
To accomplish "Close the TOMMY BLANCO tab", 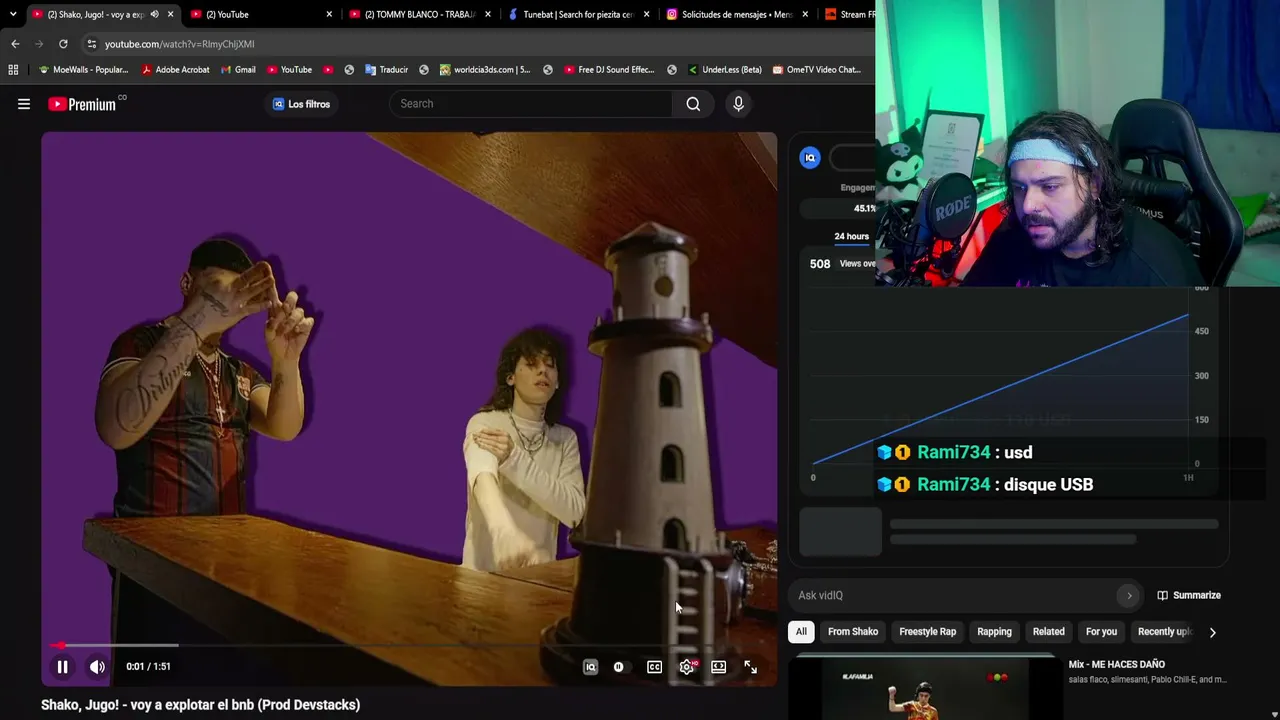I will pos(488,14).
